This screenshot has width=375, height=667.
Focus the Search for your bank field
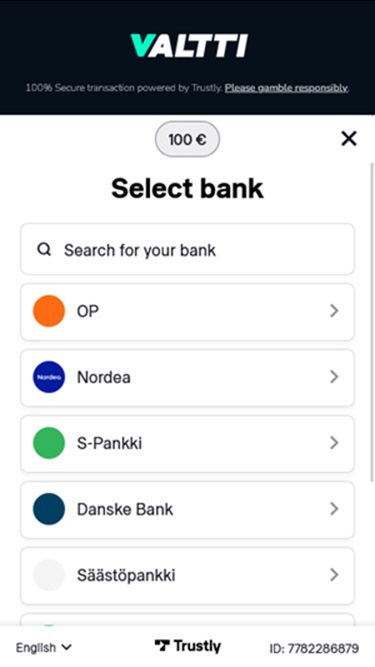pos(188,249)
